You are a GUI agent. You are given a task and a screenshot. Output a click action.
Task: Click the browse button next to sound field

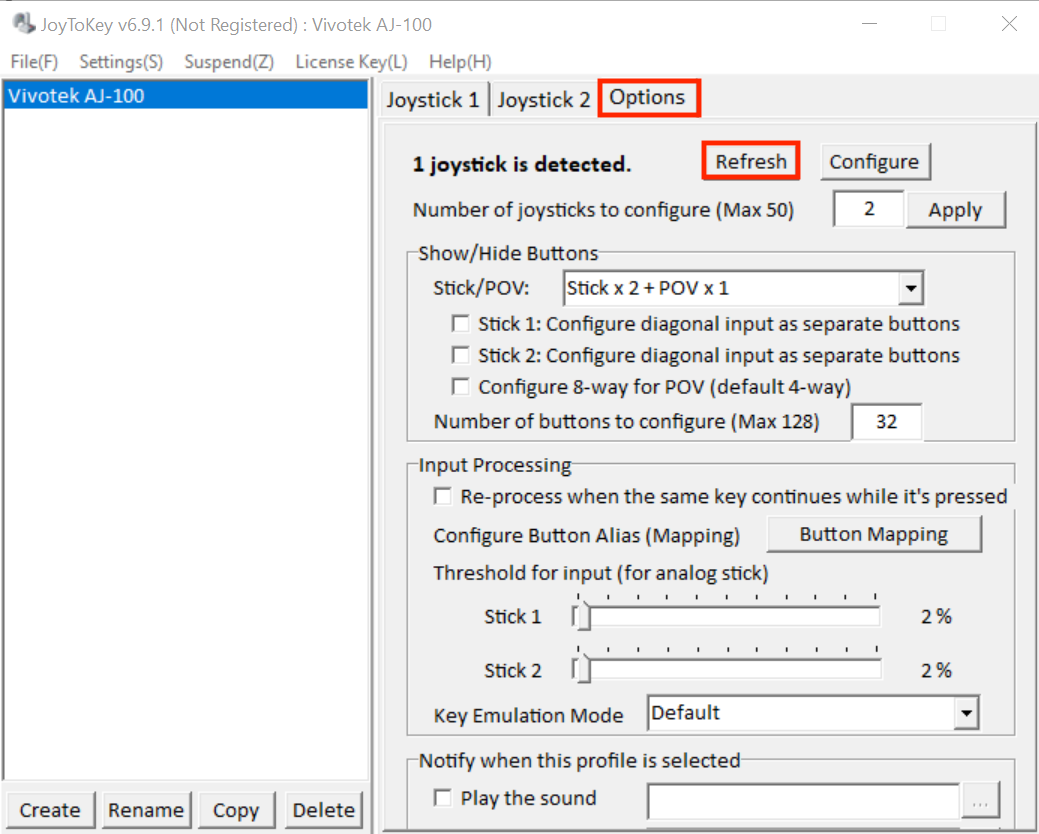point(980,801)
